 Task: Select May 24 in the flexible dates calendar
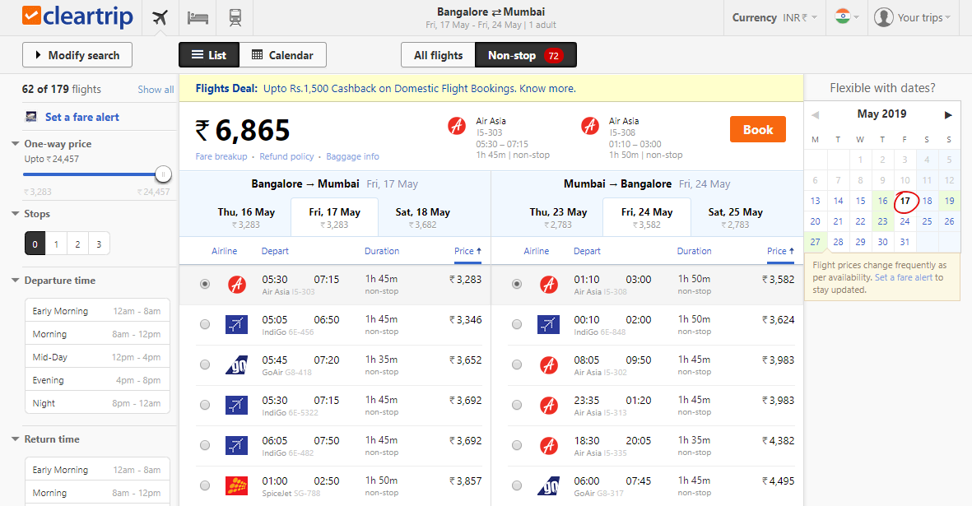coord(904,221)
